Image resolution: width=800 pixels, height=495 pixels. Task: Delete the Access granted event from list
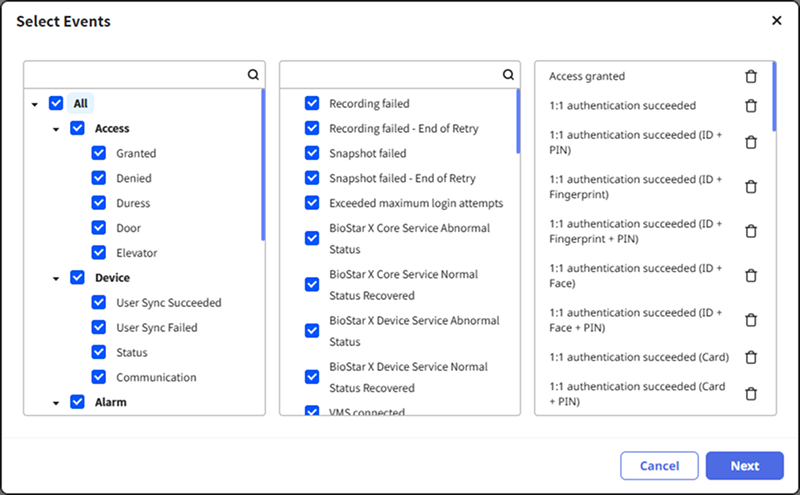[751, 77]
